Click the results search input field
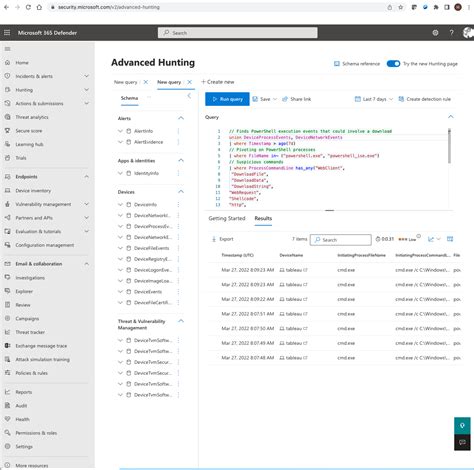The width and height of the screenshot is (474, 470). click(x=341, y=240)
